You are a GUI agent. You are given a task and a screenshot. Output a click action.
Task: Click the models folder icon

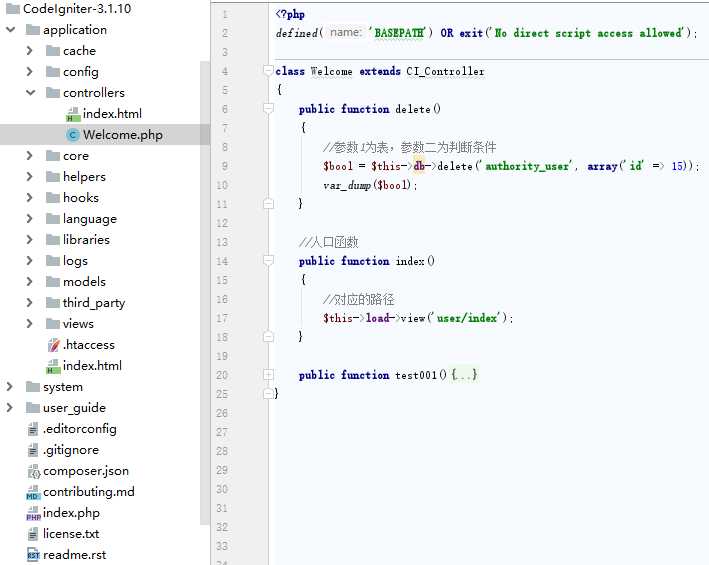tap(53, 282)
